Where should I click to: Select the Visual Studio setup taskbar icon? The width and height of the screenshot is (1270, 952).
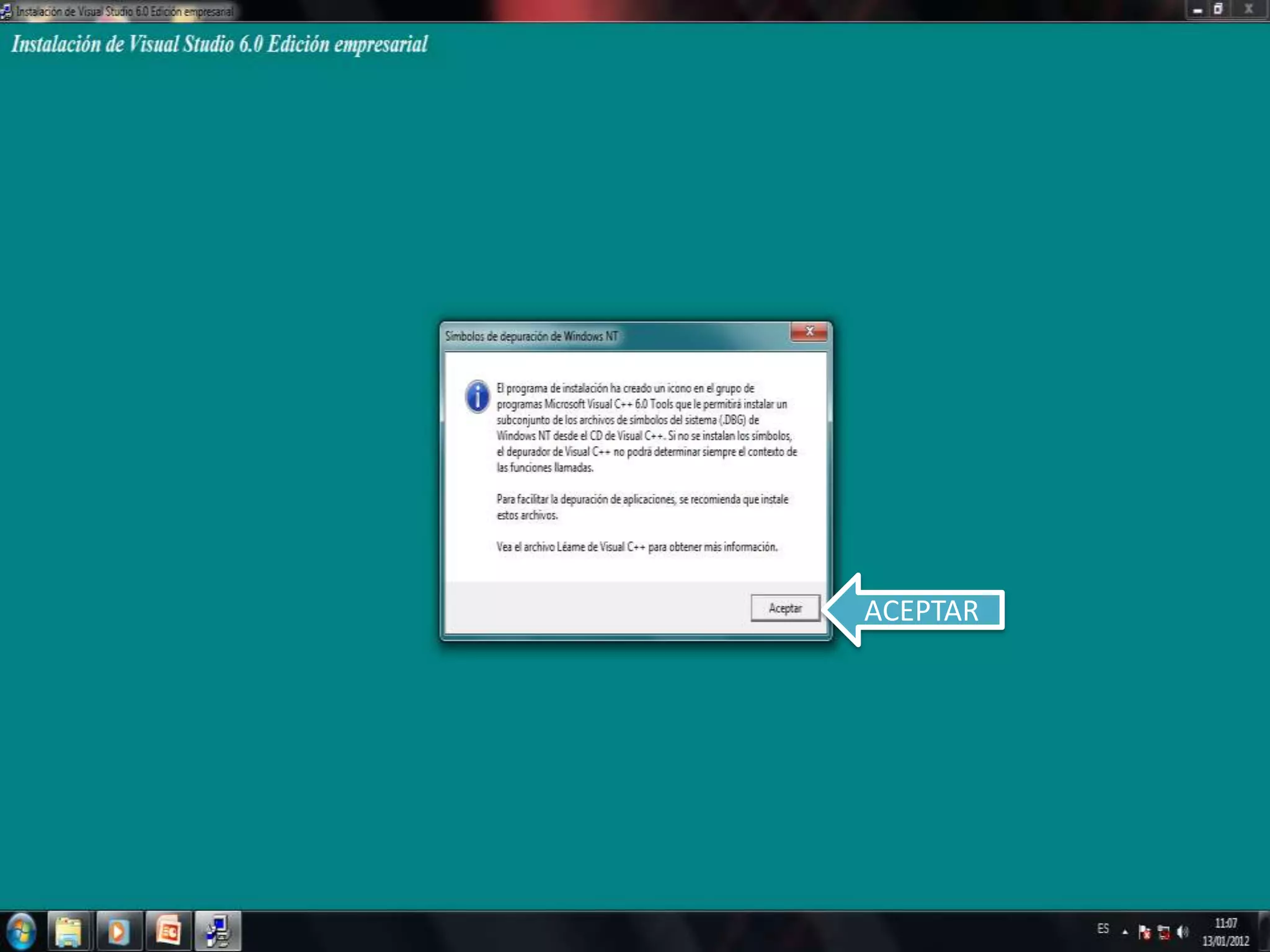coord(218,931)
